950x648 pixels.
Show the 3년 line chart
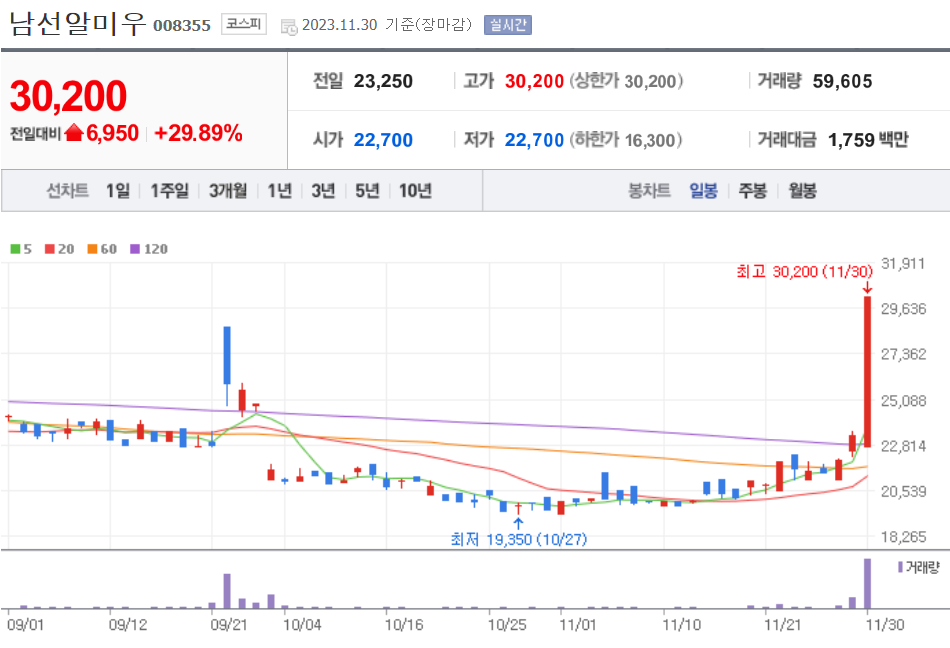pyautogui.click(x=324, y=191)
